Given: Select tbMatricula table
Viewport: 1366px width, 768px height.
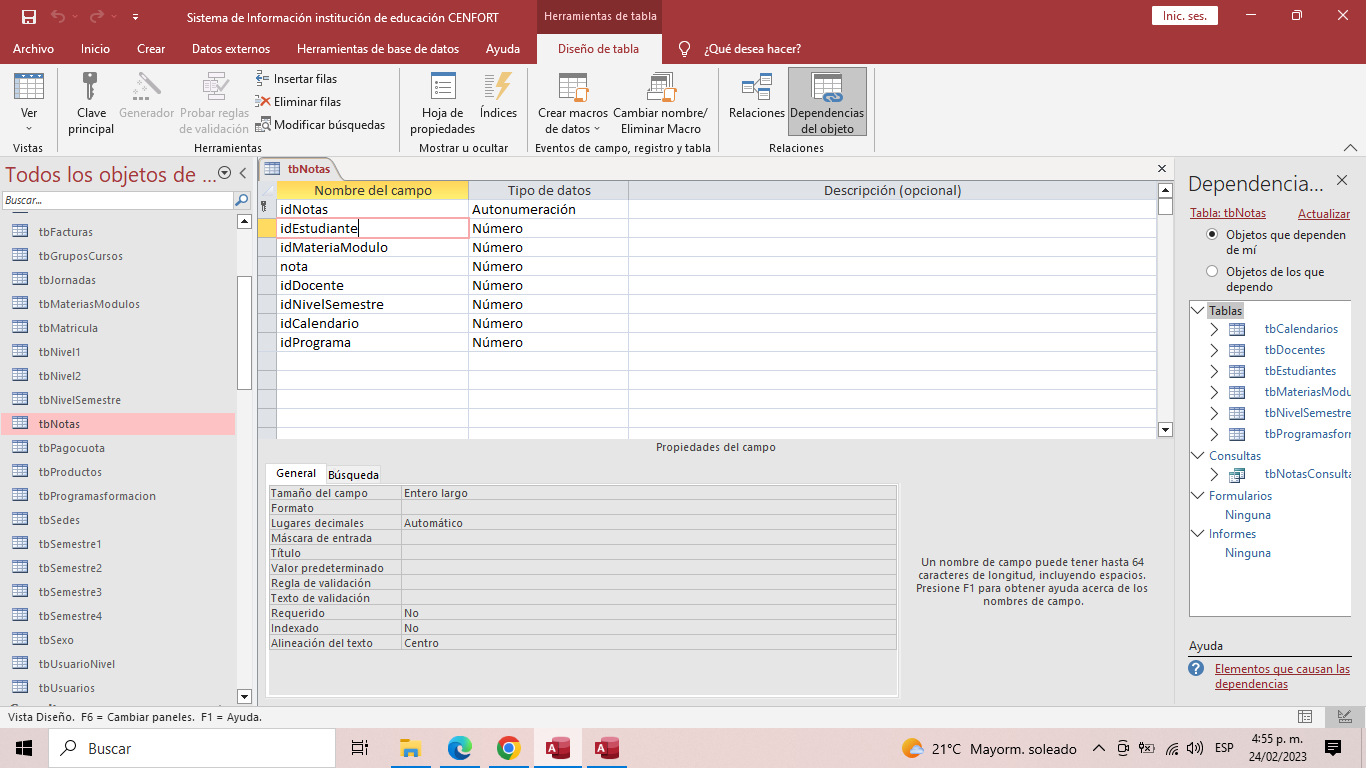Looking at the screenshot, I should click(68, 328).
